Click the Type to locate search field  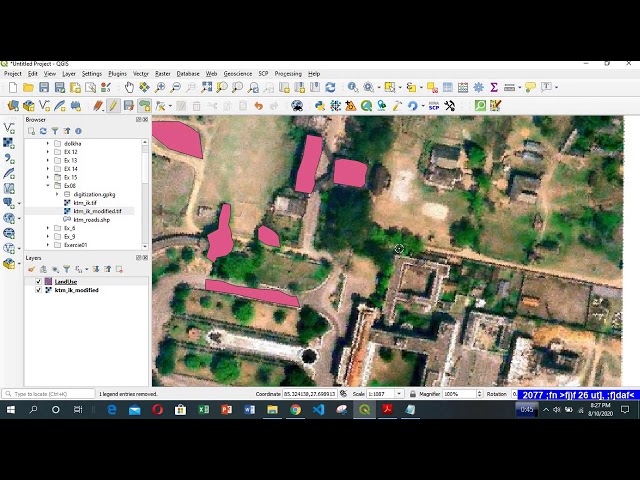pyautogui.click(x=49, y=394)
